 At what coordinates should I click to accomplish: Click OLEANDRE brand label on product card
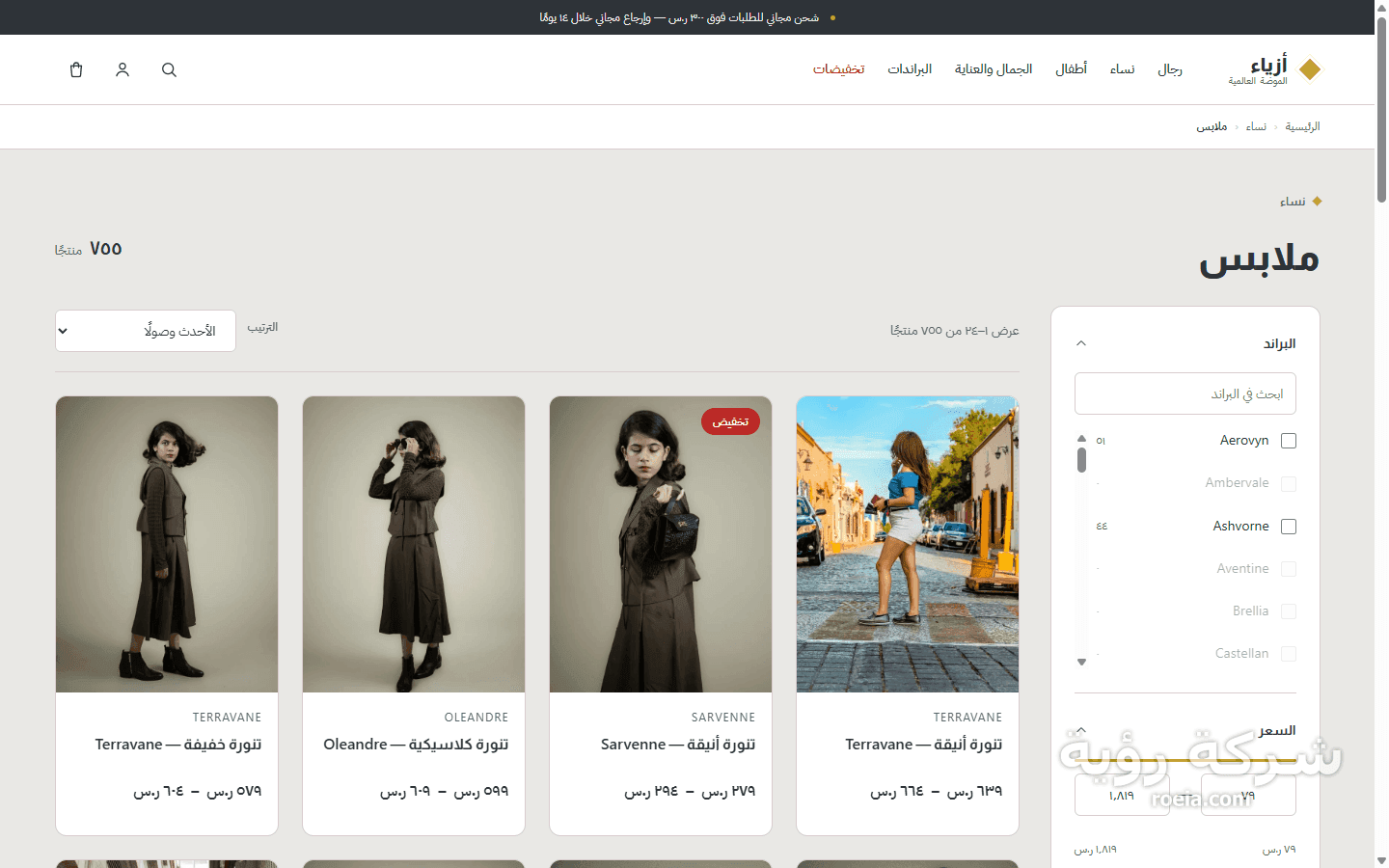click(x=477, y=718)
